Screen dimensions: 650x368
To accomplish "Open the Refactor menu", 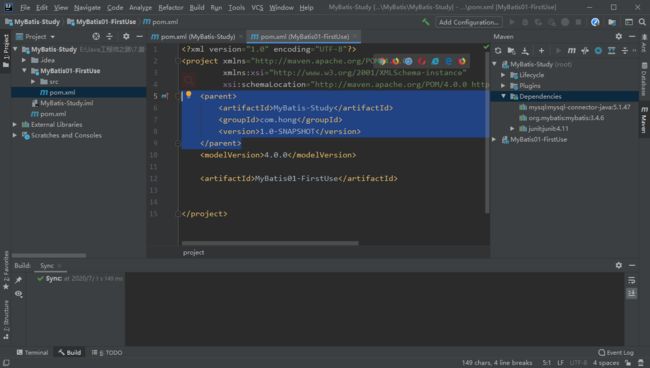I will (170, 7).
